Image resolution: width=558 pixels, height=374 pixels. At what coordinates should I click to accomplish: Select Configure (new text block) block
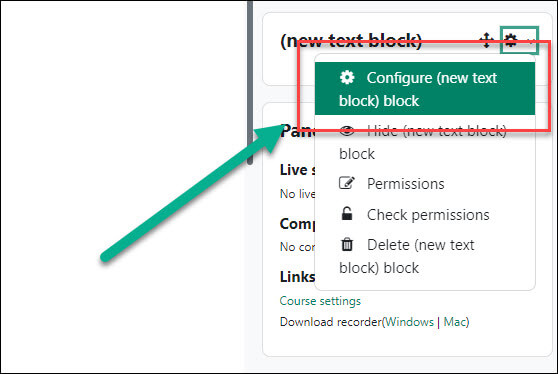click(425, 89)
